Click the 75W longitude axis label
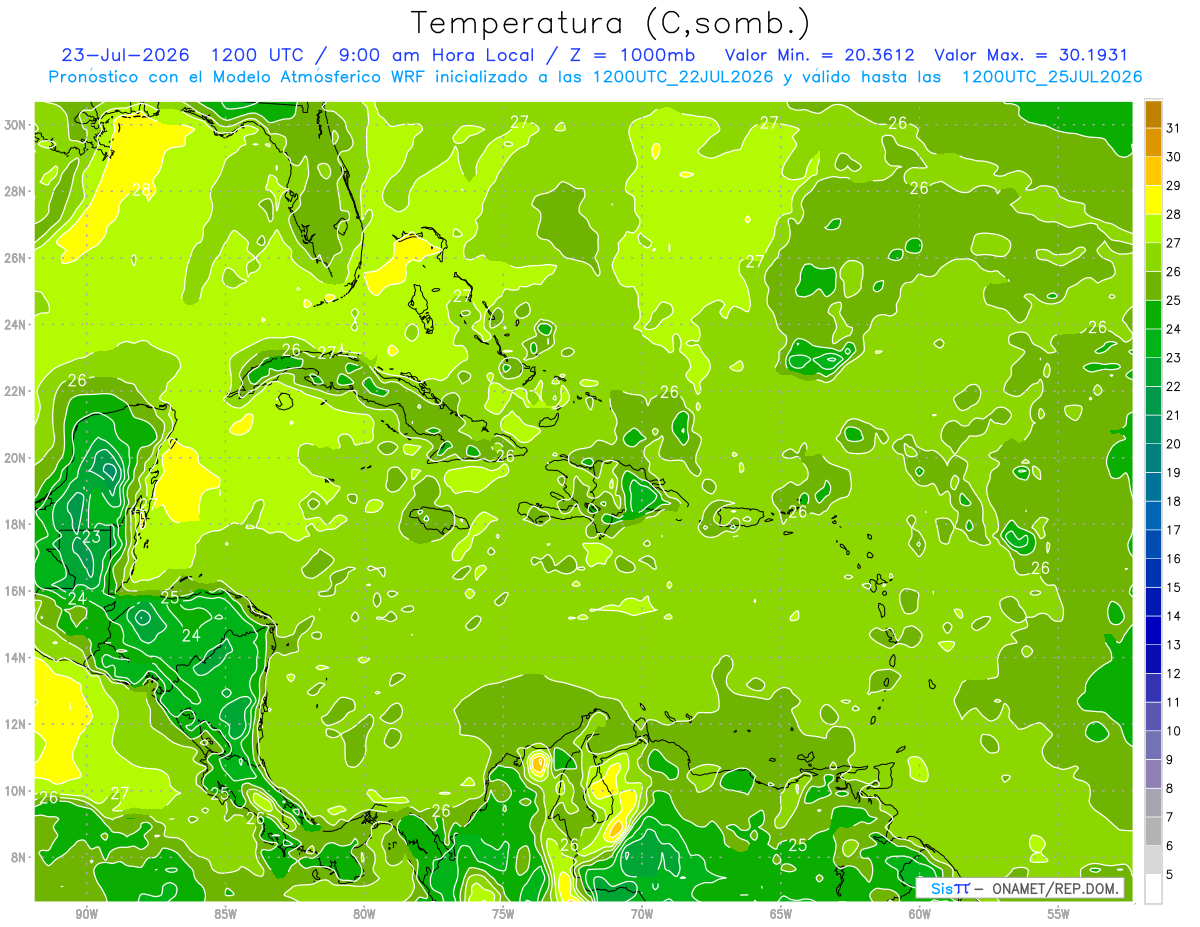This screenshot has width=1200, height=927. (x=503, y=914)
